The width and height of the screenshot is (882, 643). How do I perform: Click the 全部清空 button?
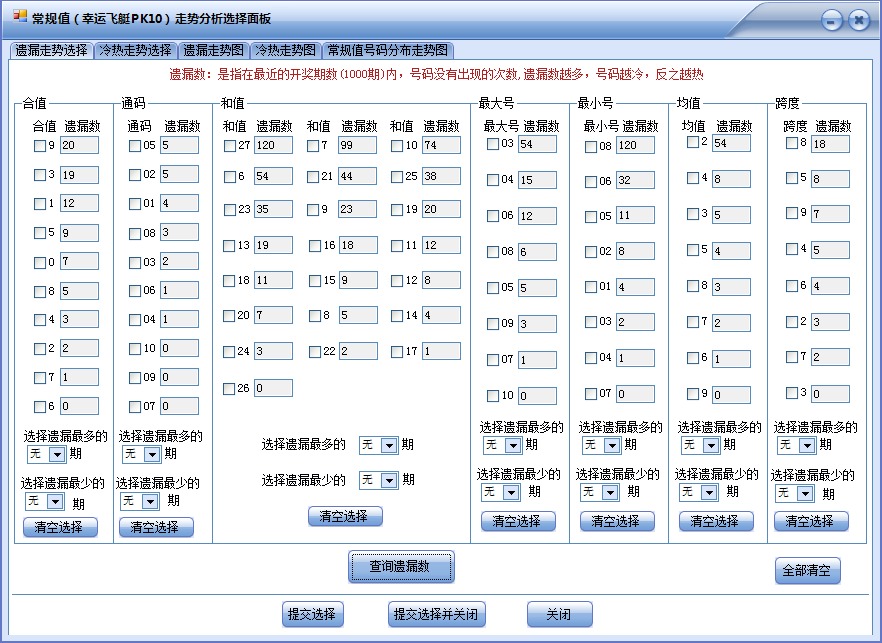pos(806,570)
